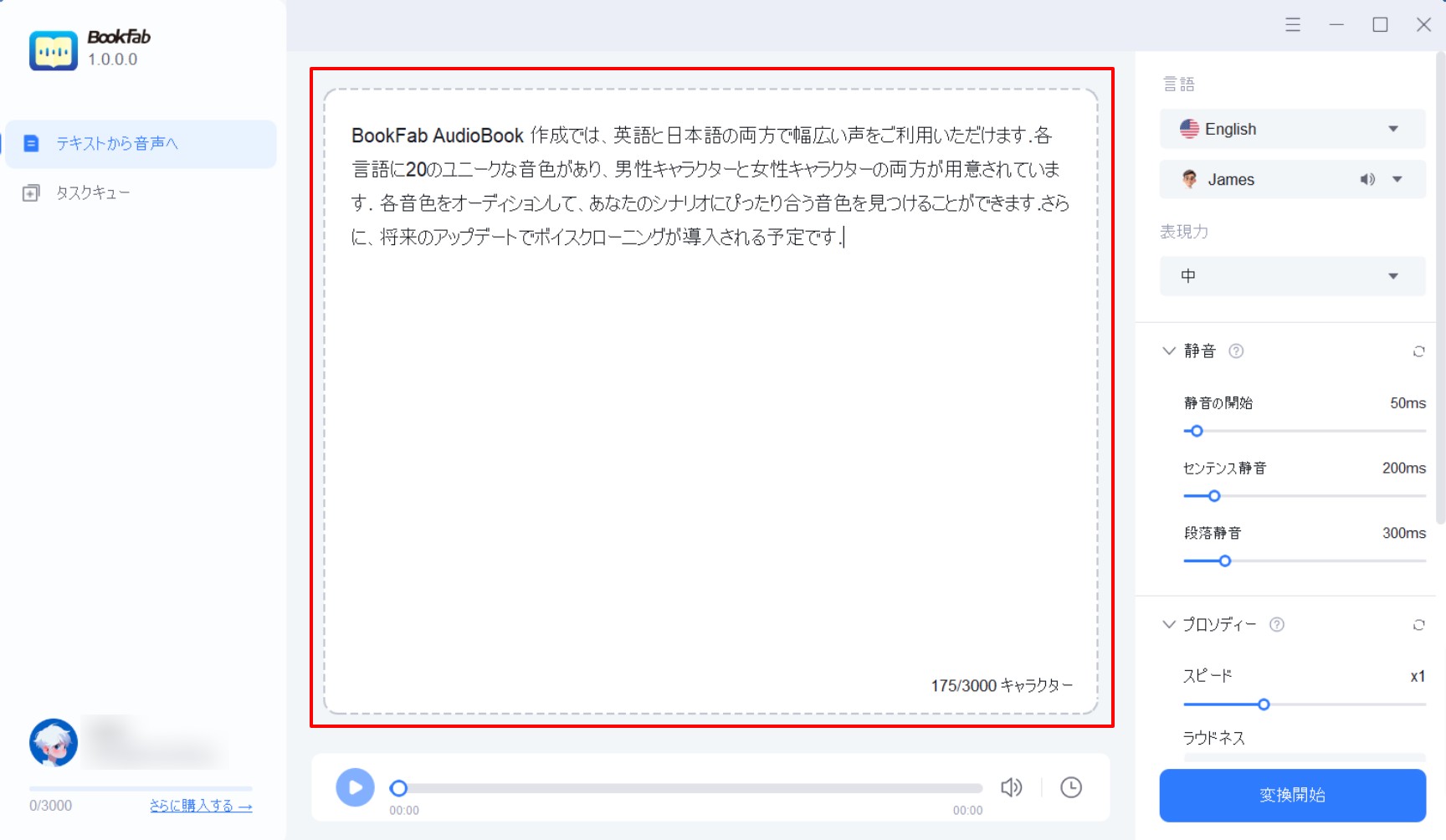Collapse the プロソディー section
This screenshot has width=1446, height=840.
click(1169, 625)
